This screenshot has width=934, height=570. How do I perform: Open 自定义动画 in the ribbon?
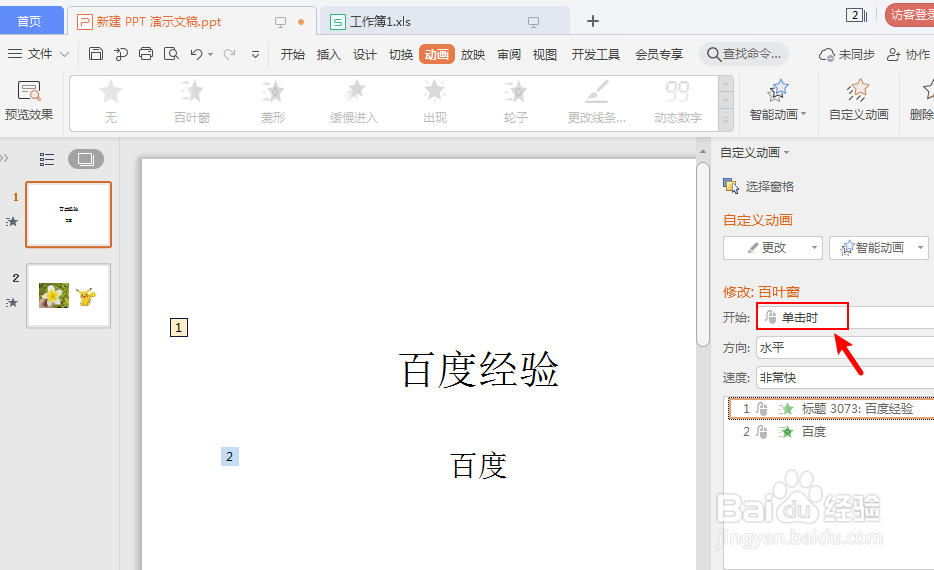point(859,101)
